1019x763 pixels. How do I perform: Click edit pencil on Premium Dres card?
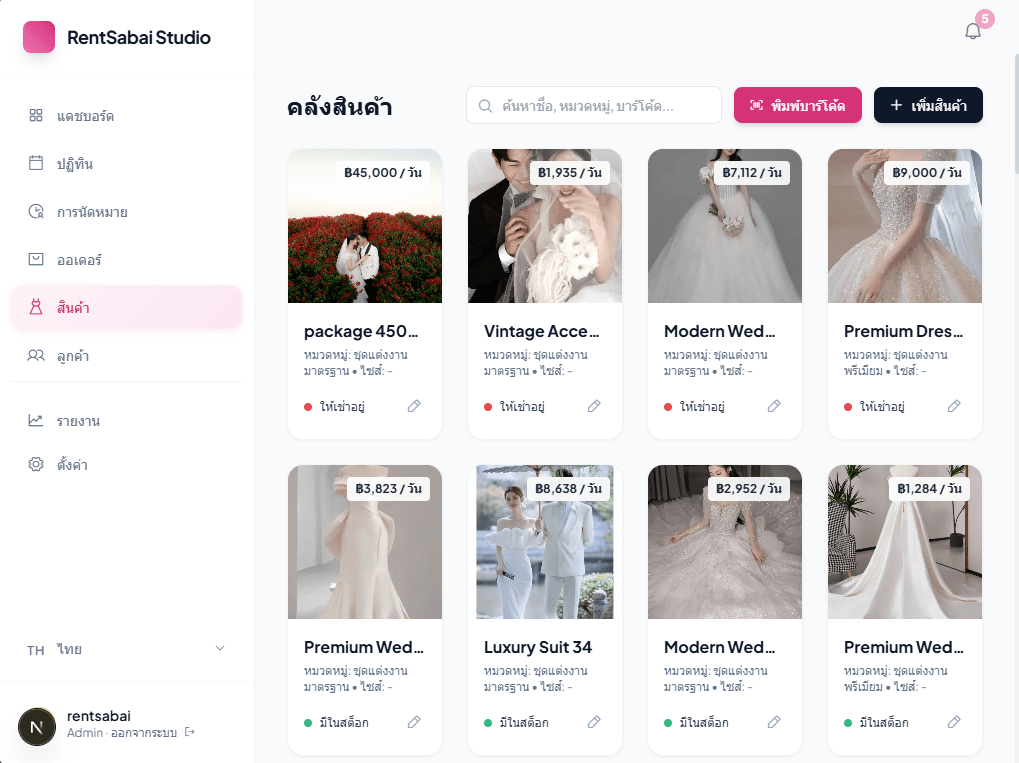(954, 406)
